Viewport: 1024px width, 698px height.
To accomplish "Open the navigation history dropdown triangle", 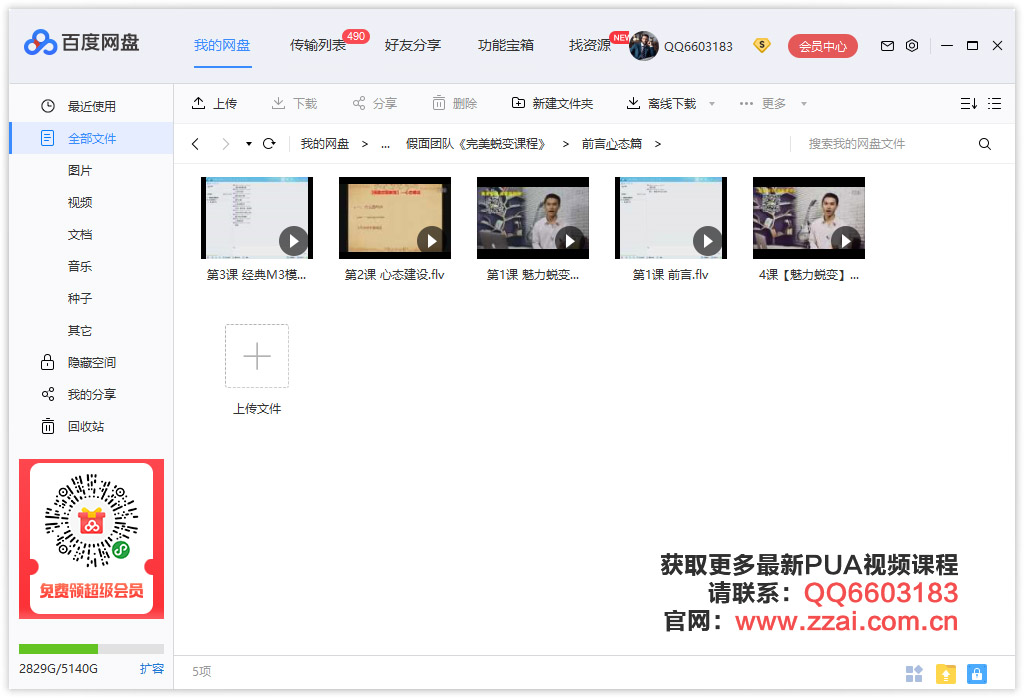I will (249, 144).
